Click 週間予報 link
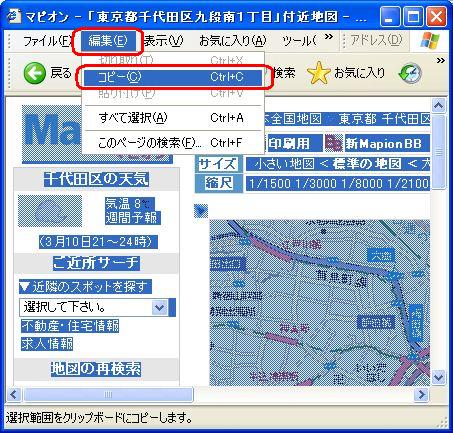 [132, 218]
